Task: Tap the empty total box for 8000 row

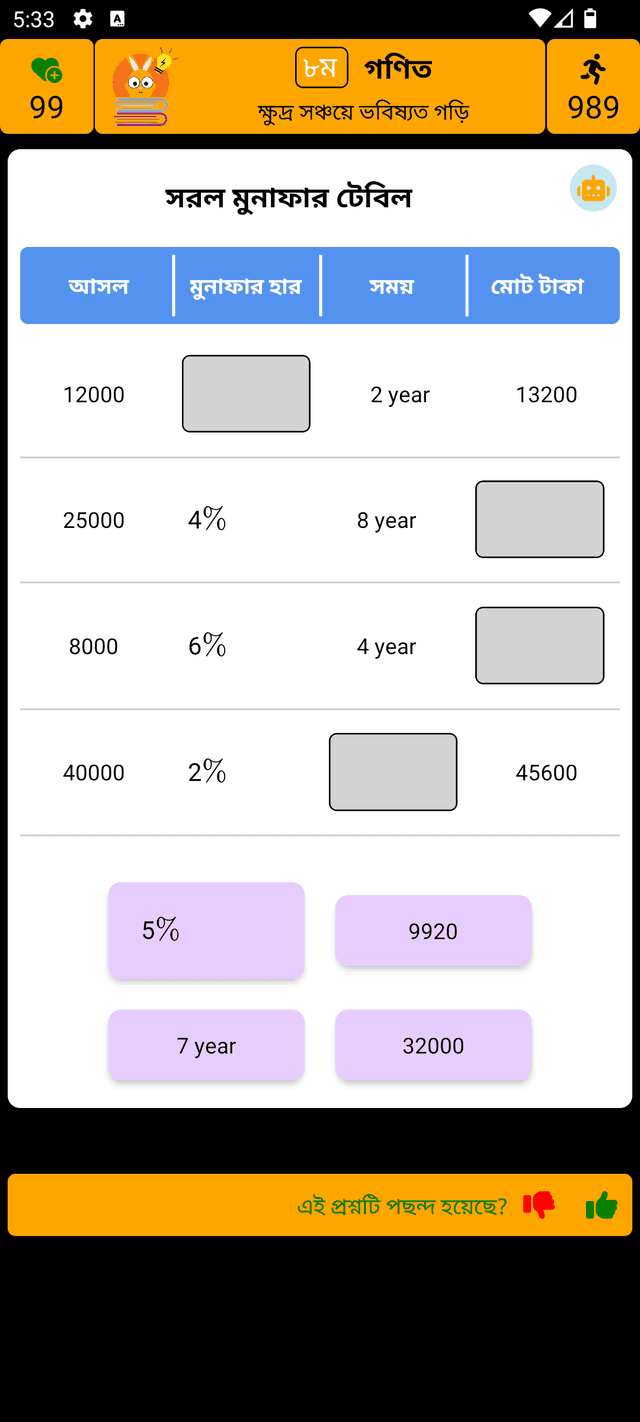Action: (540, 646)
